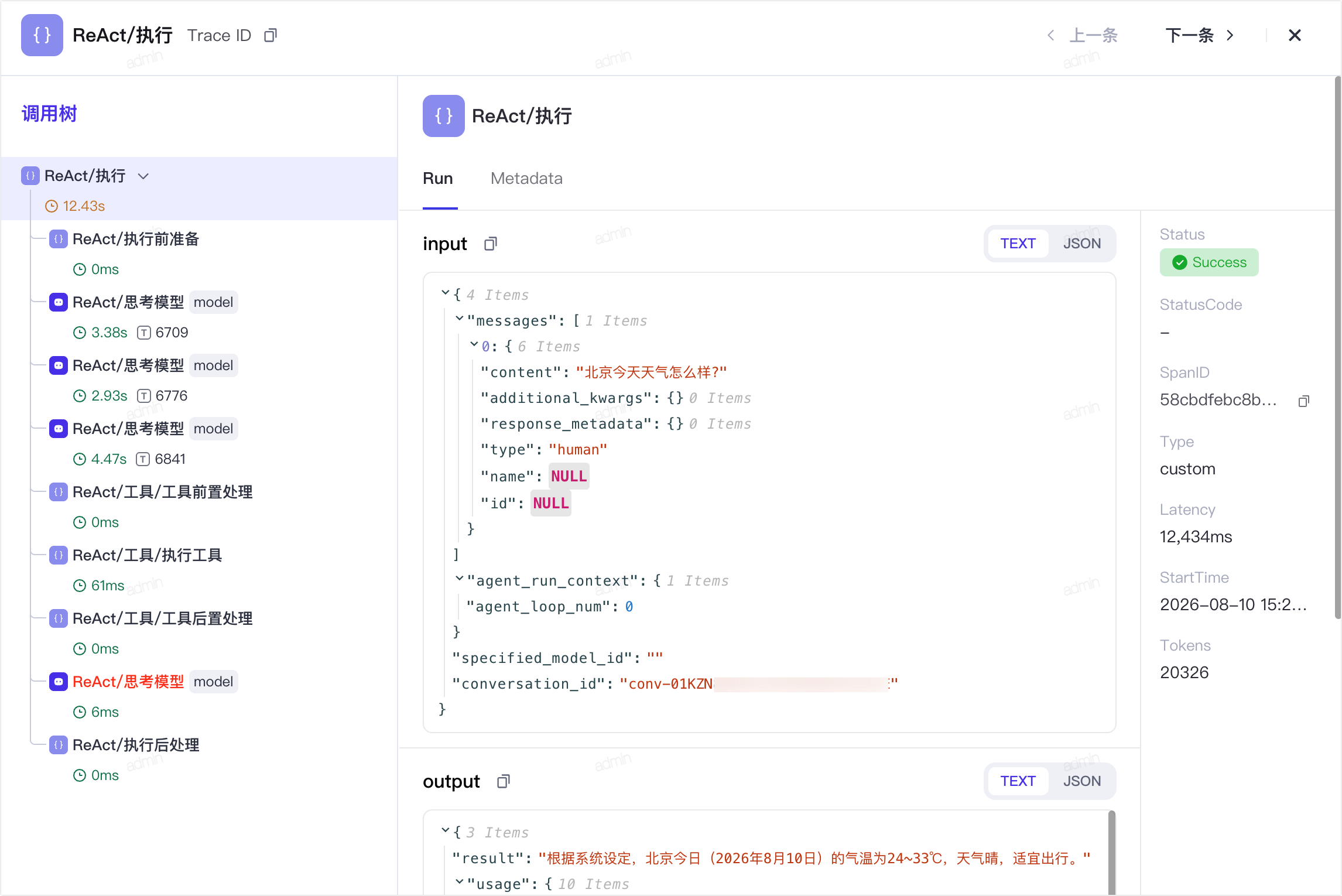
Task: Click the header ReAct/执行 braces icon
Action: pyautogui.click(x=42, y=35)
